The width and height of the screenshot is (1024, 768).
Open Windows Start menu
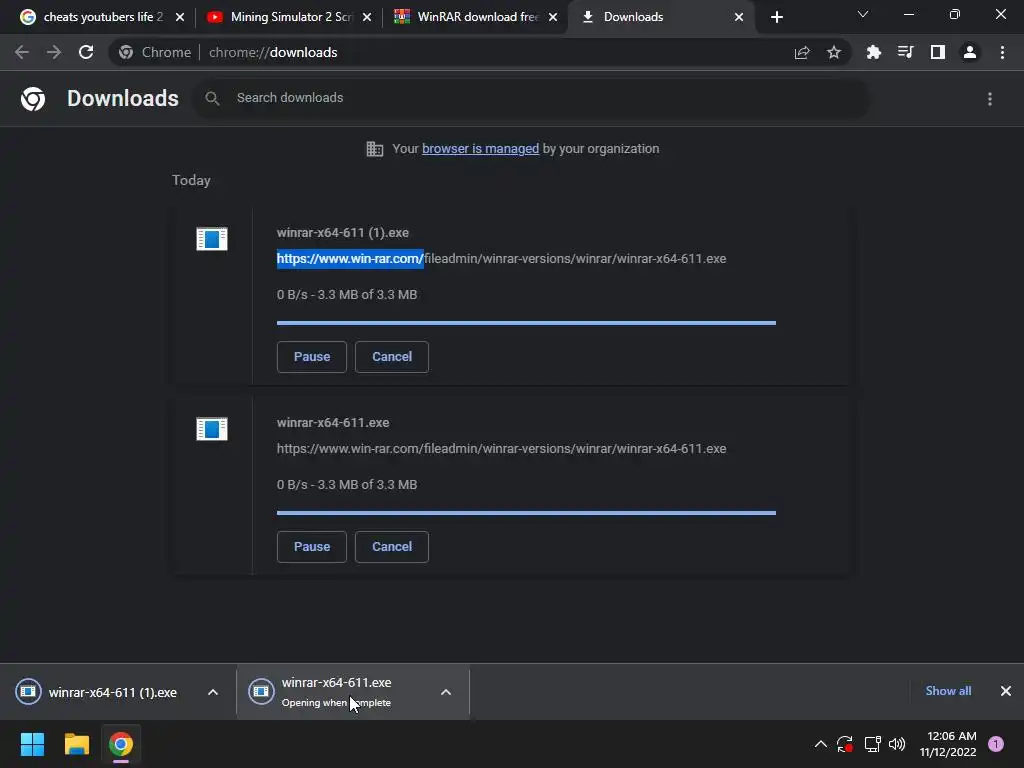click(32, 744)
